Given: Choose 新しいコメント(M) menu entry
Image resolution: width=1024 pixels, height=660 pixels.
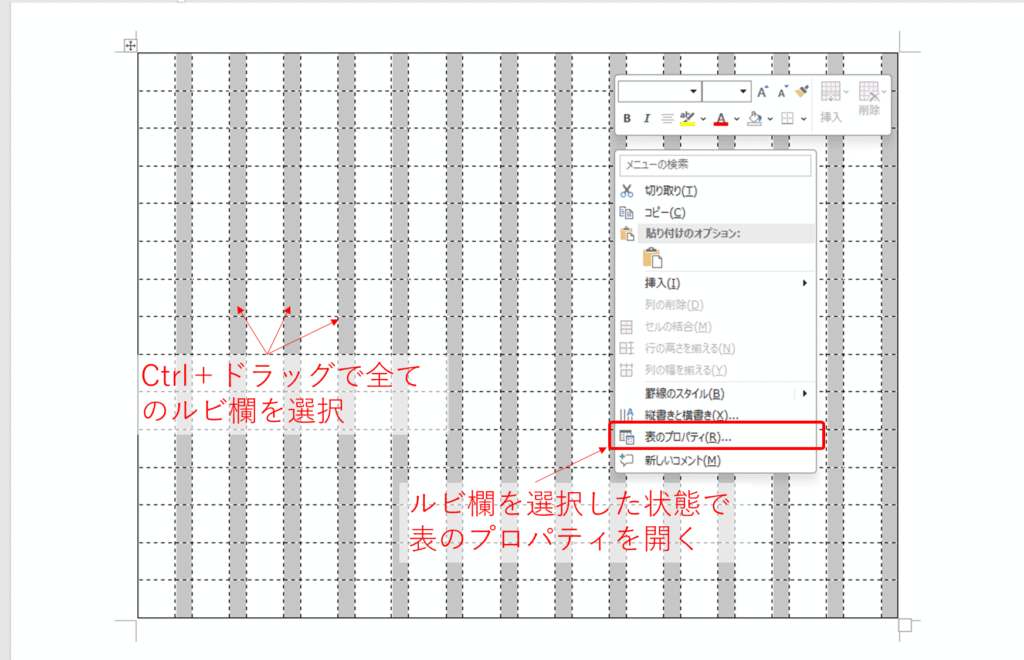Looking at the screenshot, I should (x=716, y=460).
